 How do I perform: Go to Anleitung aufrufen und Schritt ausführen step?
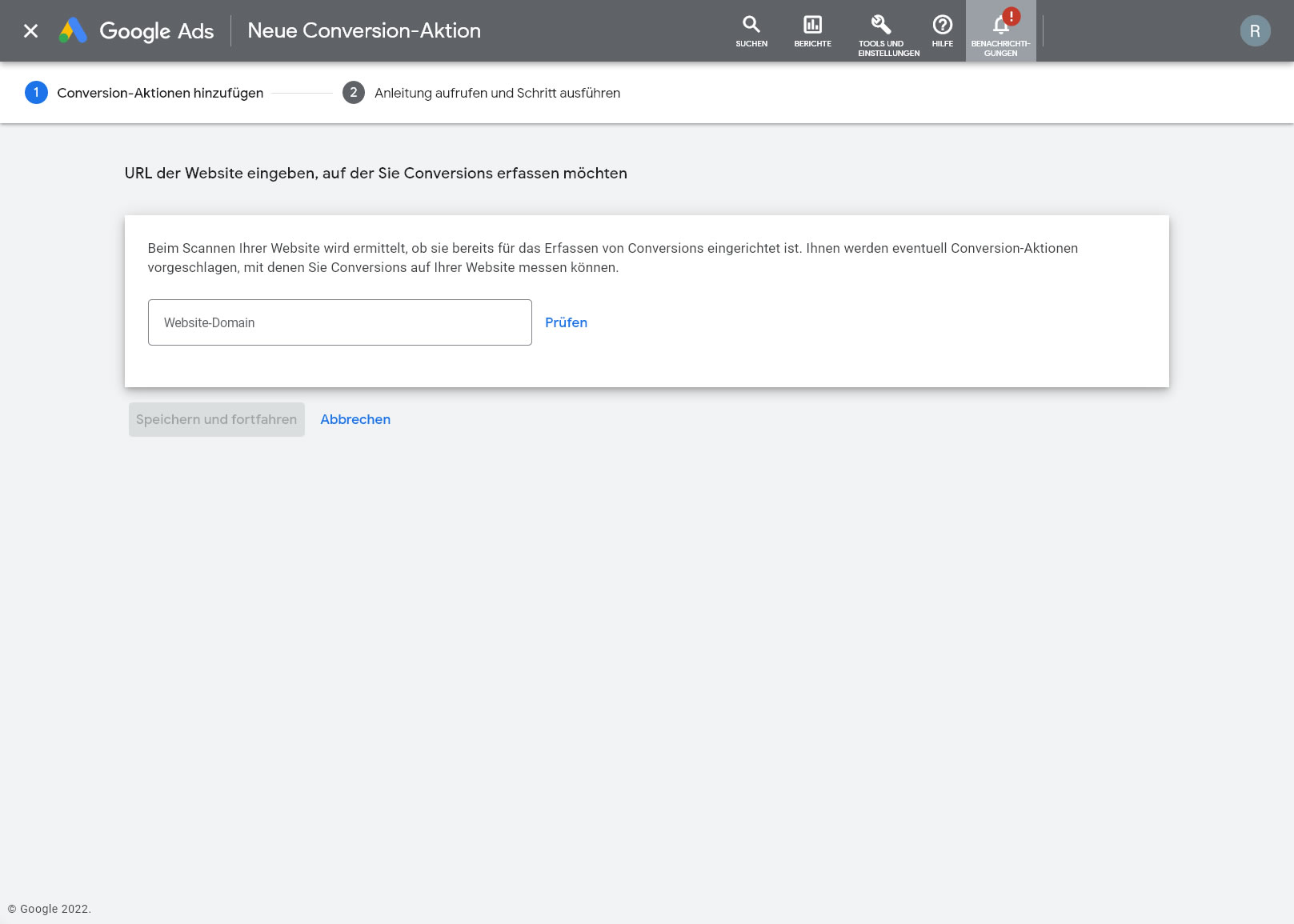pyautogui.click(x=497, y=93)
